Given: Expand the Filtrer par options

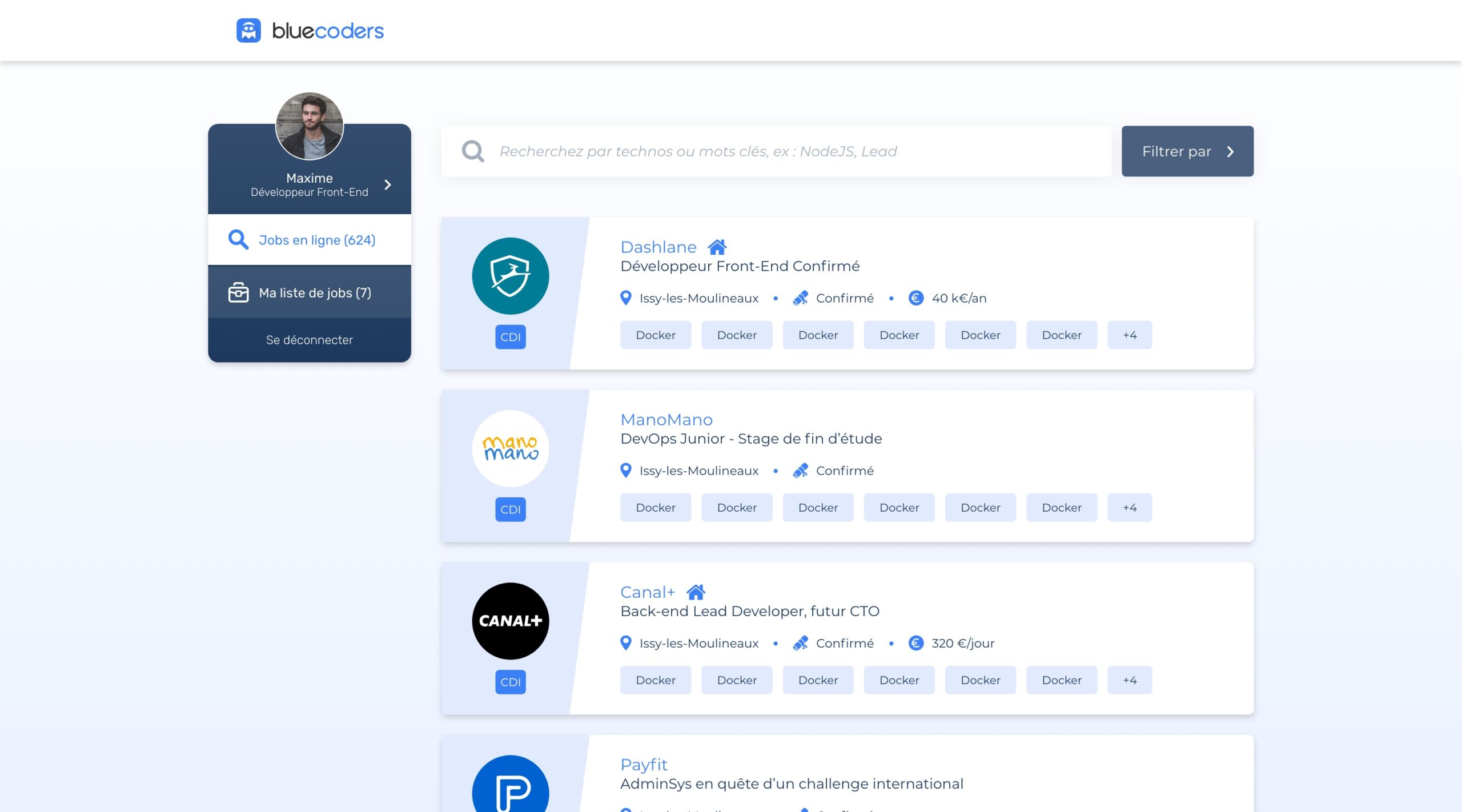Looking at the screenshot, I should coord(1187,151).
